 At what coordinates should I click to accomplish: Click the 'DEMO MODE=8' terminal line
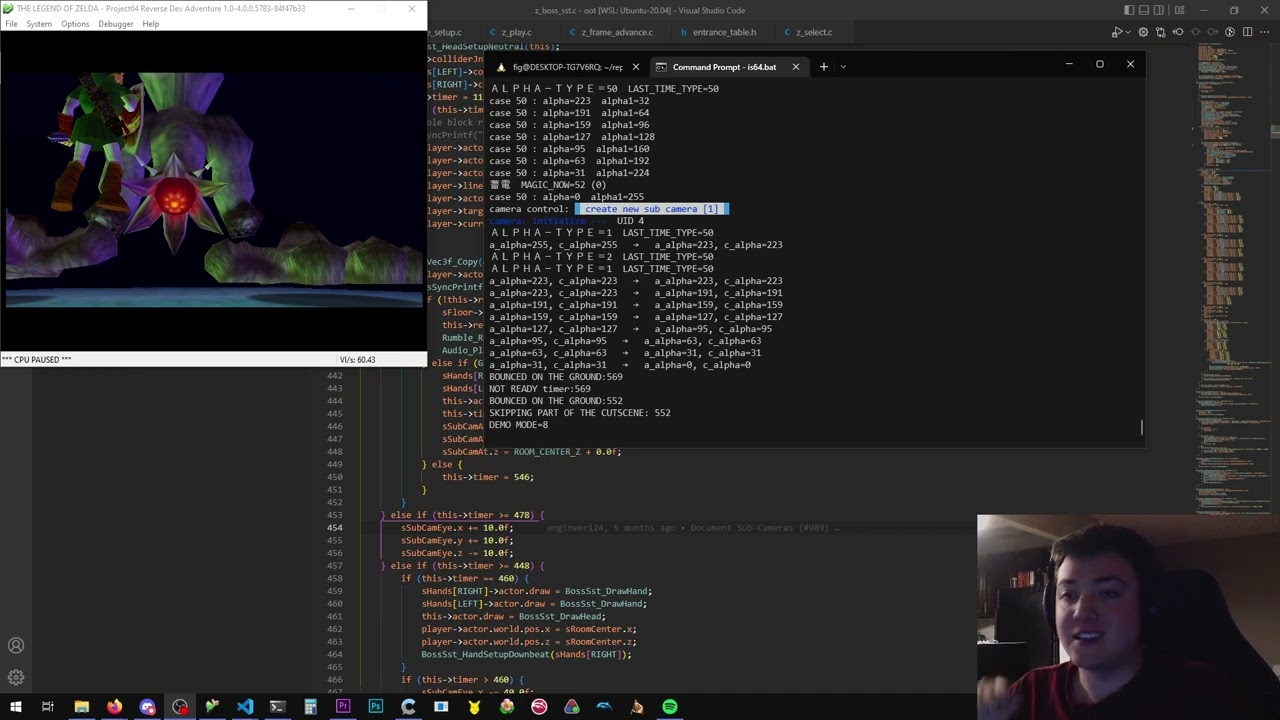(x=518, y=424)
